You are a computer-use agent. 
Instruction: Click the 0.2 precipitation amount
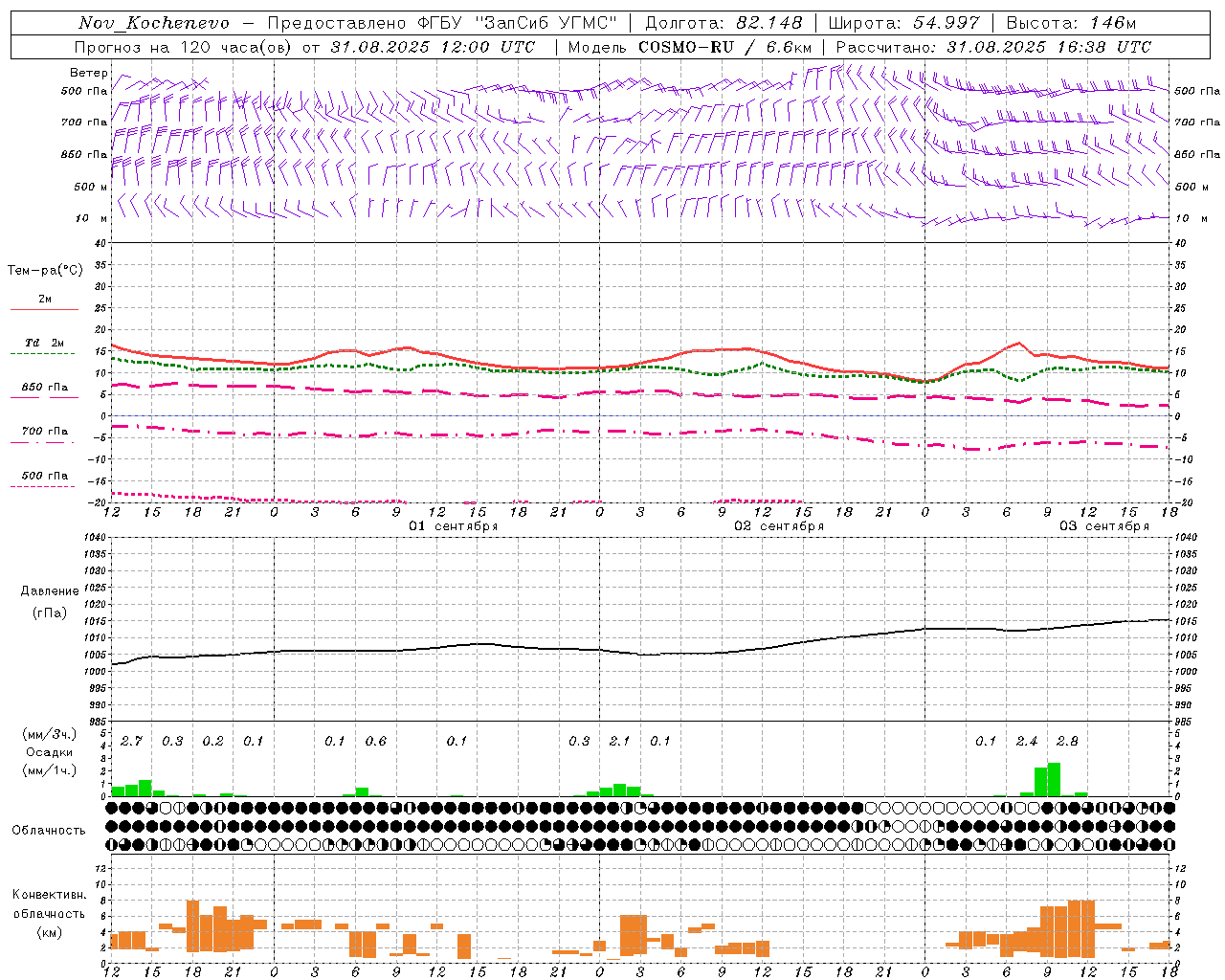click(212, 742)
